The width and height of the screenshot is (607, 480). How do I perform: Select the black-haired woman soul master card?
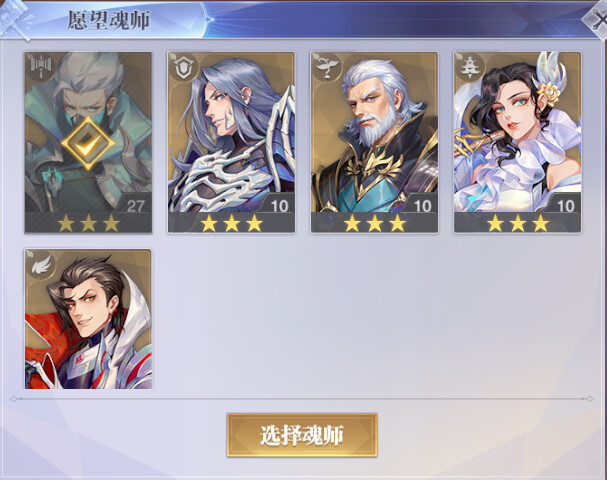(517, 142)
